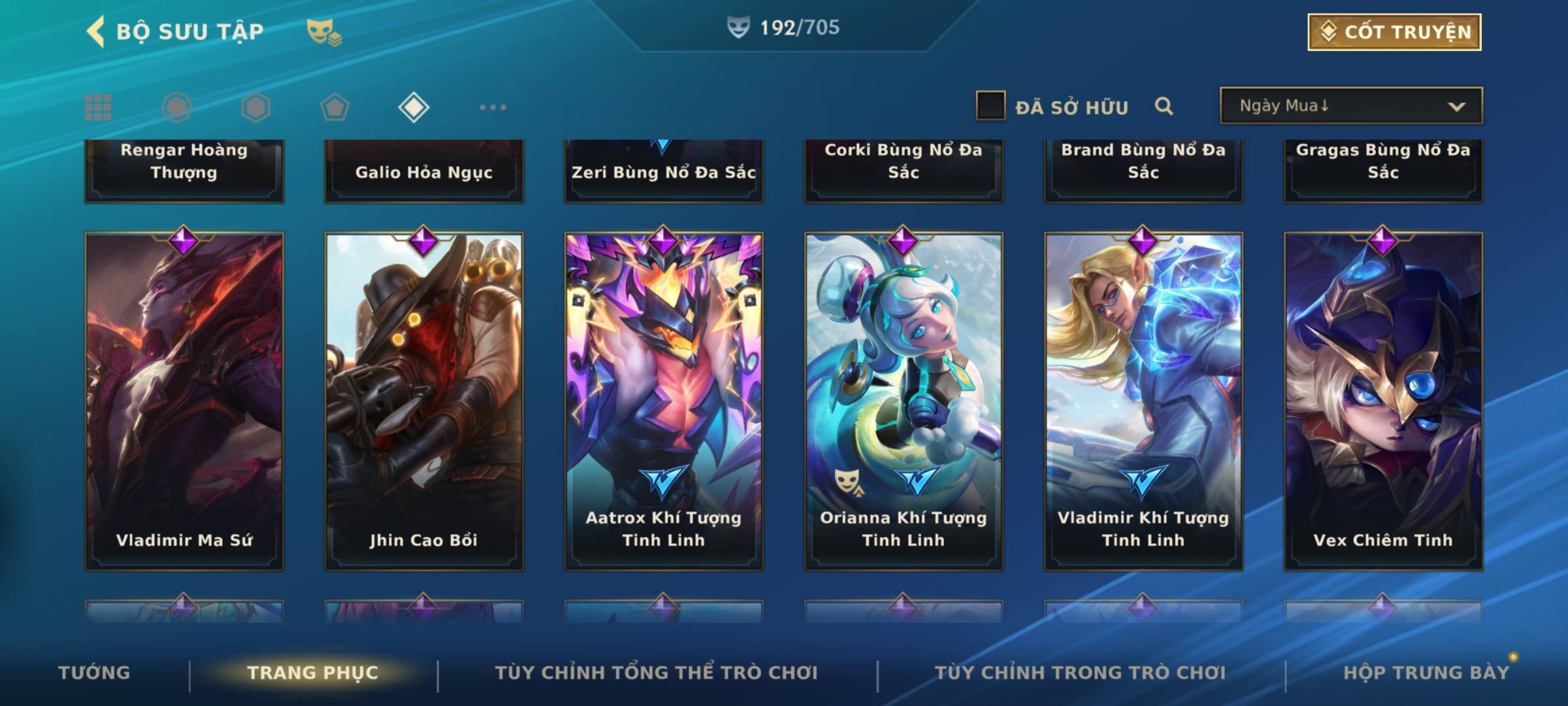Open the Cốt Truyện button
The image size is (1568, 706).
tap(1394, 32)
